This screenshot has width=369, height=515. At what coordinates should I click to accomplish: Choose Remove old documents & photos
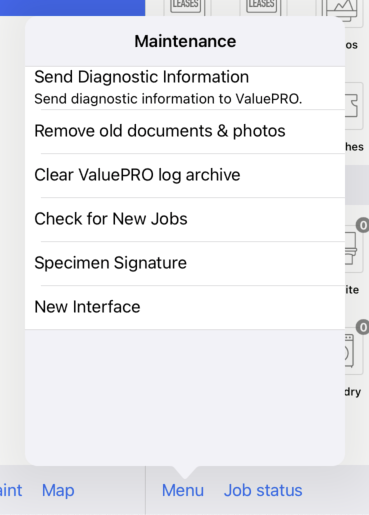[x=185, y=131]
